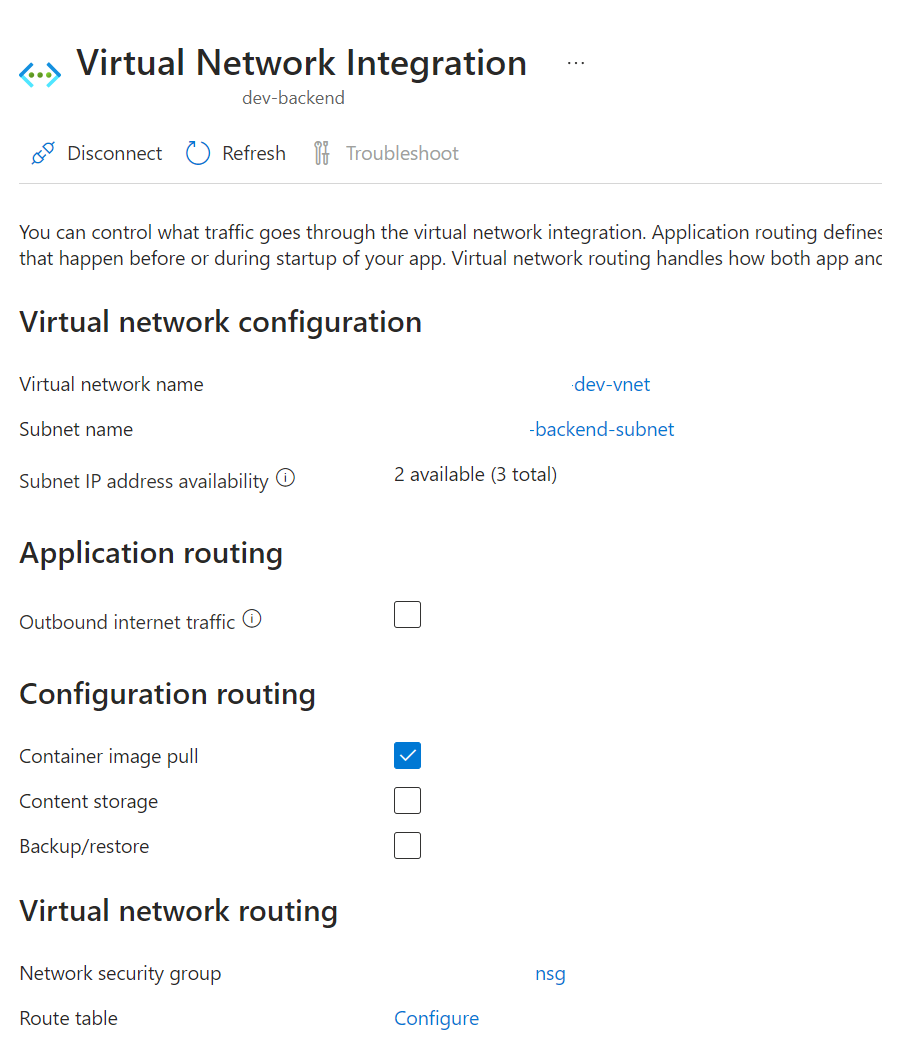904x1048 pixels.
Task: Open the dev-vnet virtual network link
Action: click(x=612, y=384)
